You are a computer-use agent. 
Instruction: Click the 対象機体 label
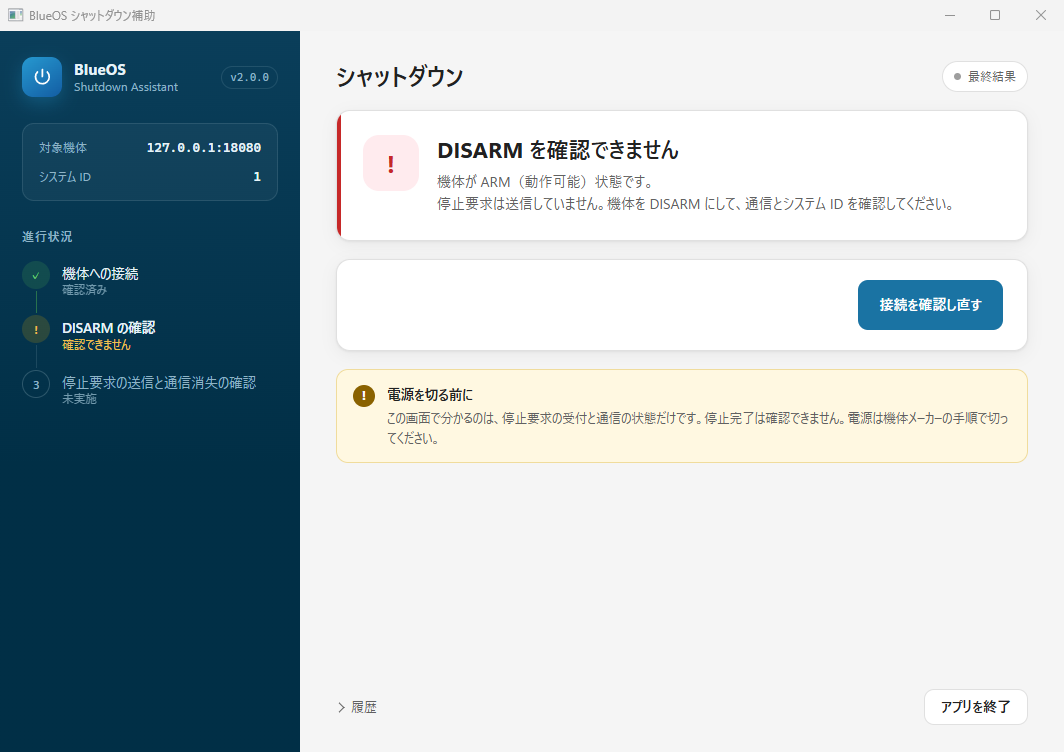tap(63, 147)
